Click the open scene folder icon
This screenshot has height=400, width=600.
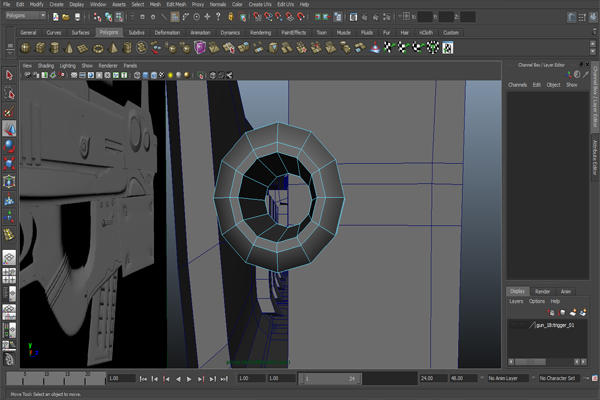(x=66, y=17)
